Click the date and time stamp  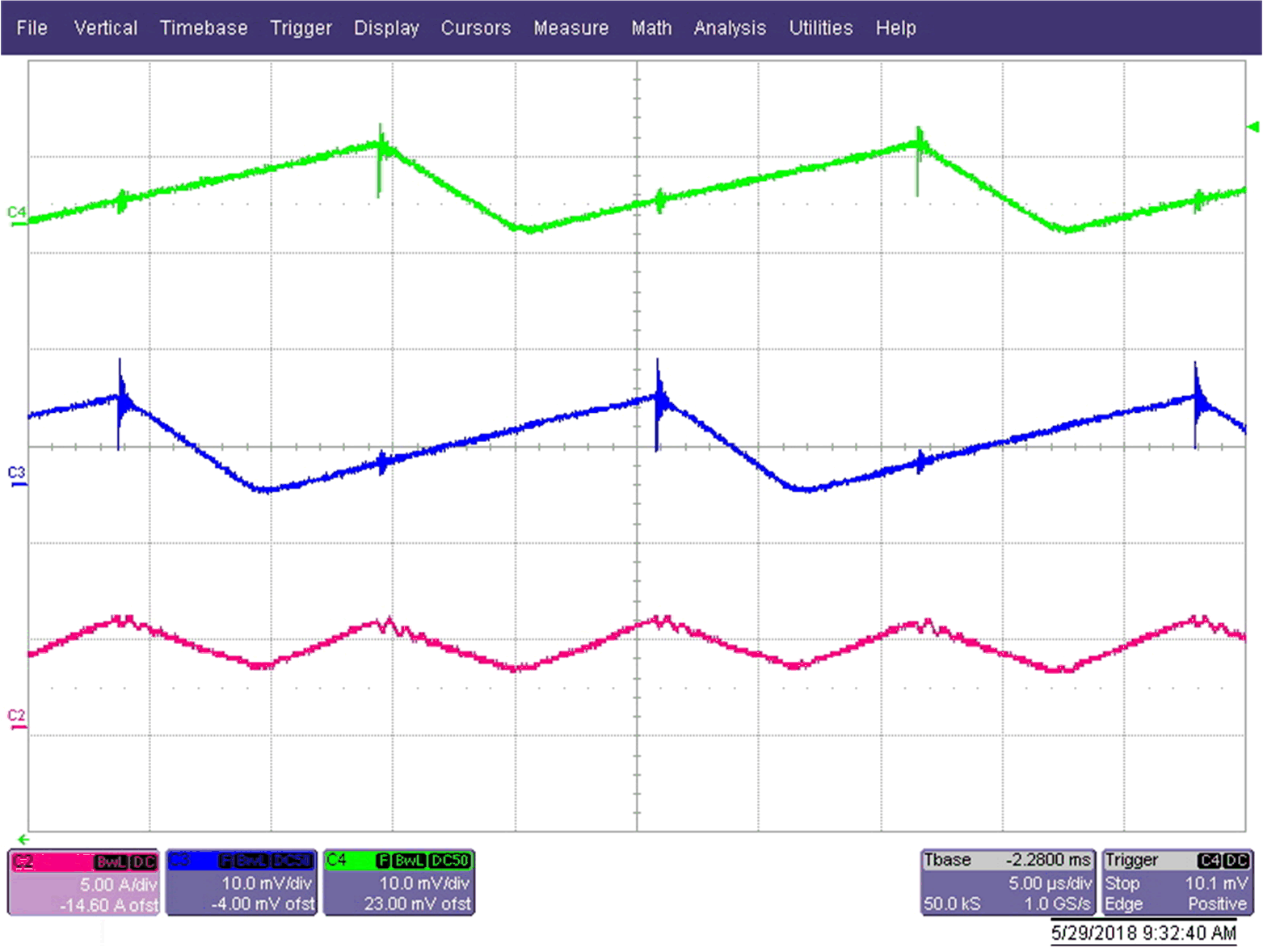1143,933
